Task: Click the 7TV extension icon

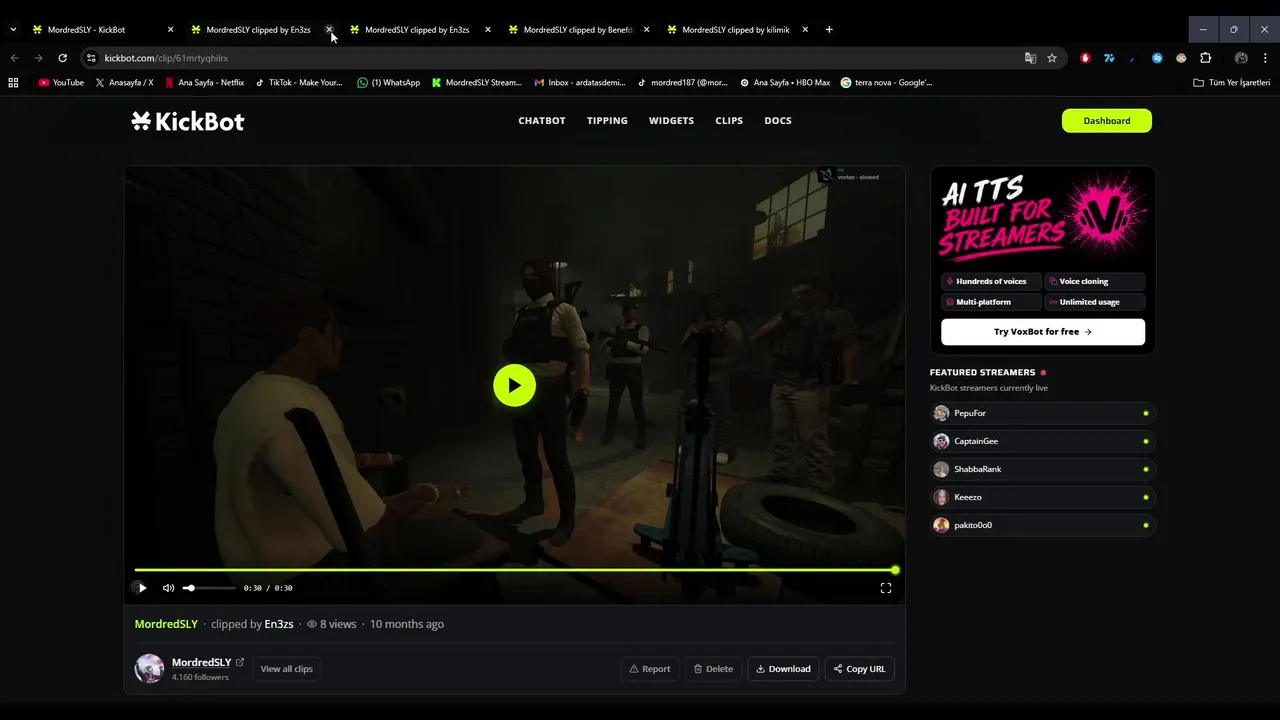Action: point(1109,58)
